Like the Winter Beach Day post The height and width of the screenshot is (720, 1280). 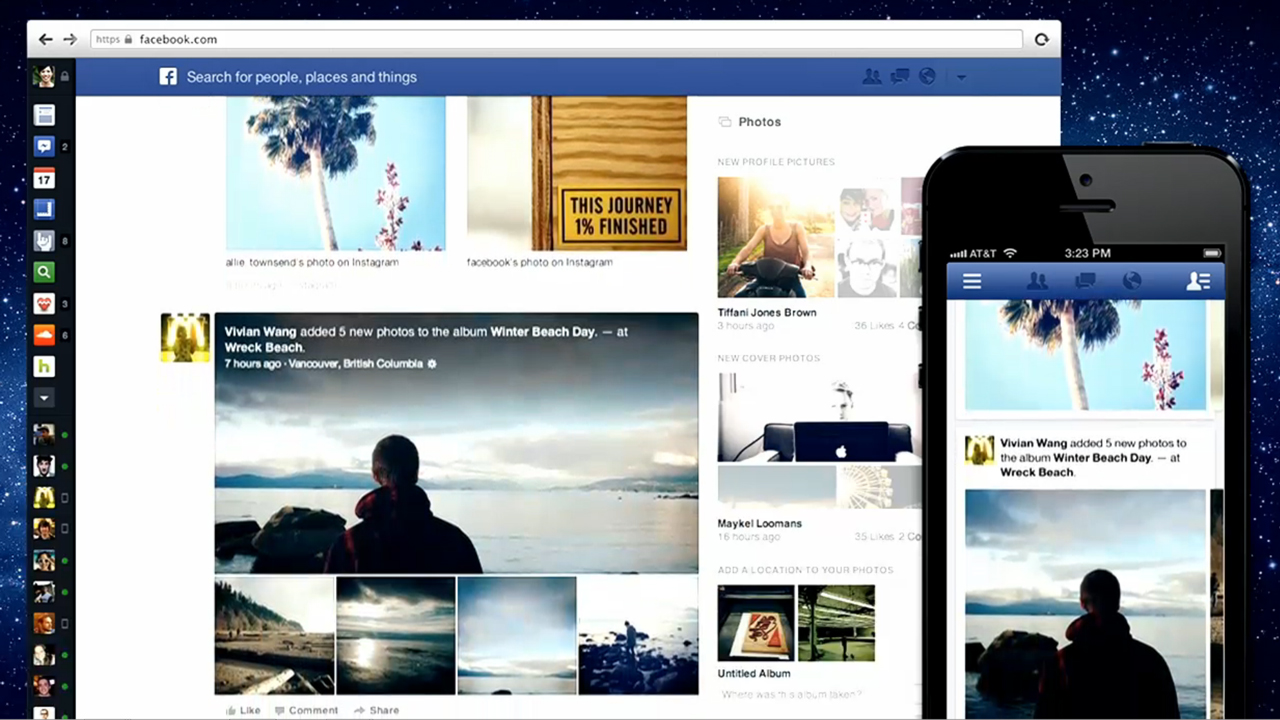(243, 710)
